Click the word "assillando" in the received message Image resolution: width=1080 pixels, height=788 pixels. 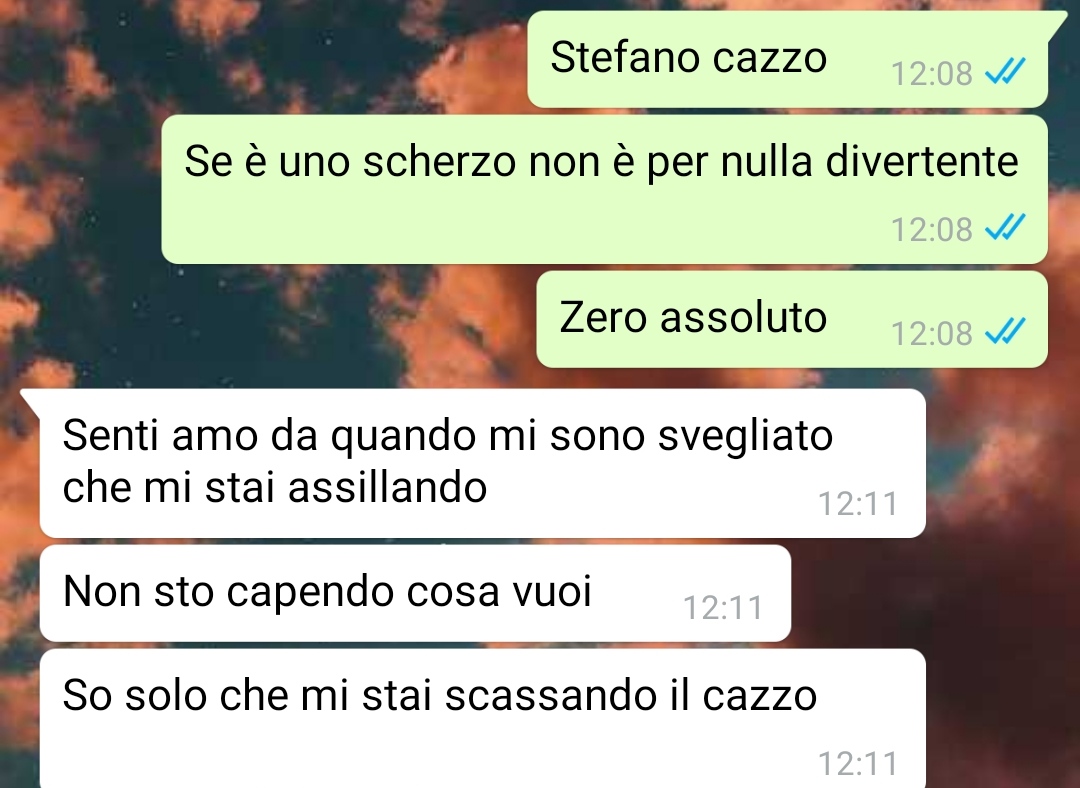(x=387, y=487)
